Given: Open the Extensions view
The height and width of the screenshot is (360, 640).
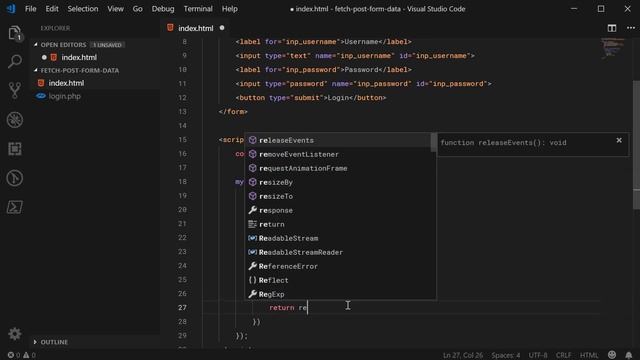Looking at the screenshot, I should point(15,149).
